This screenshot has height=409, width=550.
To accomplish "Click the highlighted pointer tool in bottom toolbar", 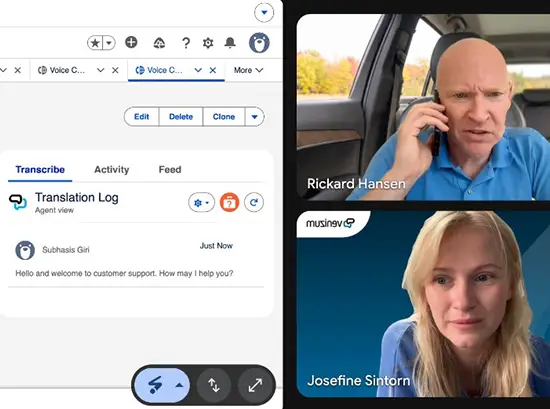I will (x=155, y=385).
